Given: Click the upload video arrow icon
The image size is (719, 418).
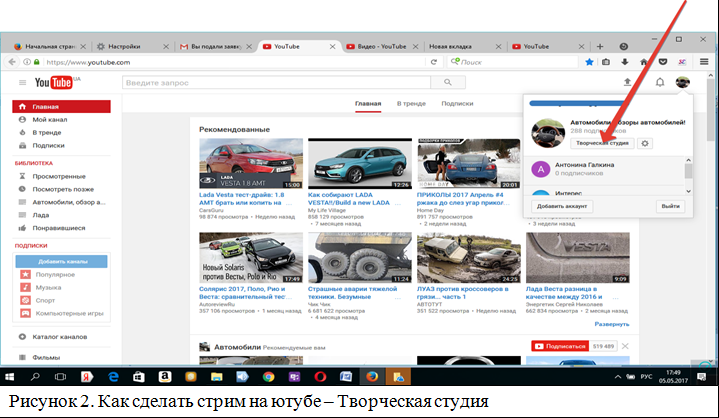Looking at the screenshot, I should coord(627,82).
